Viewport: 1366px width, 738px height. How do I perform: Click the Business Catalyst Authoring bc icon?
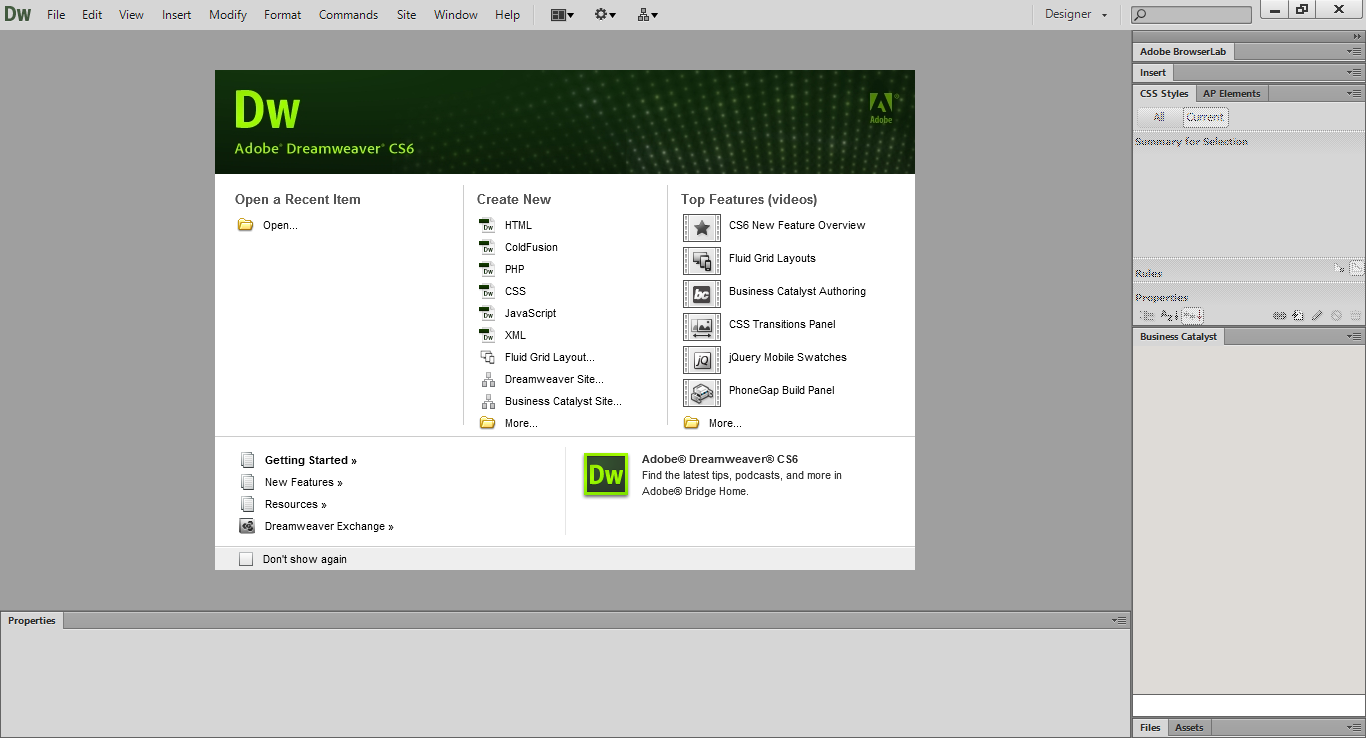[702, 294]
